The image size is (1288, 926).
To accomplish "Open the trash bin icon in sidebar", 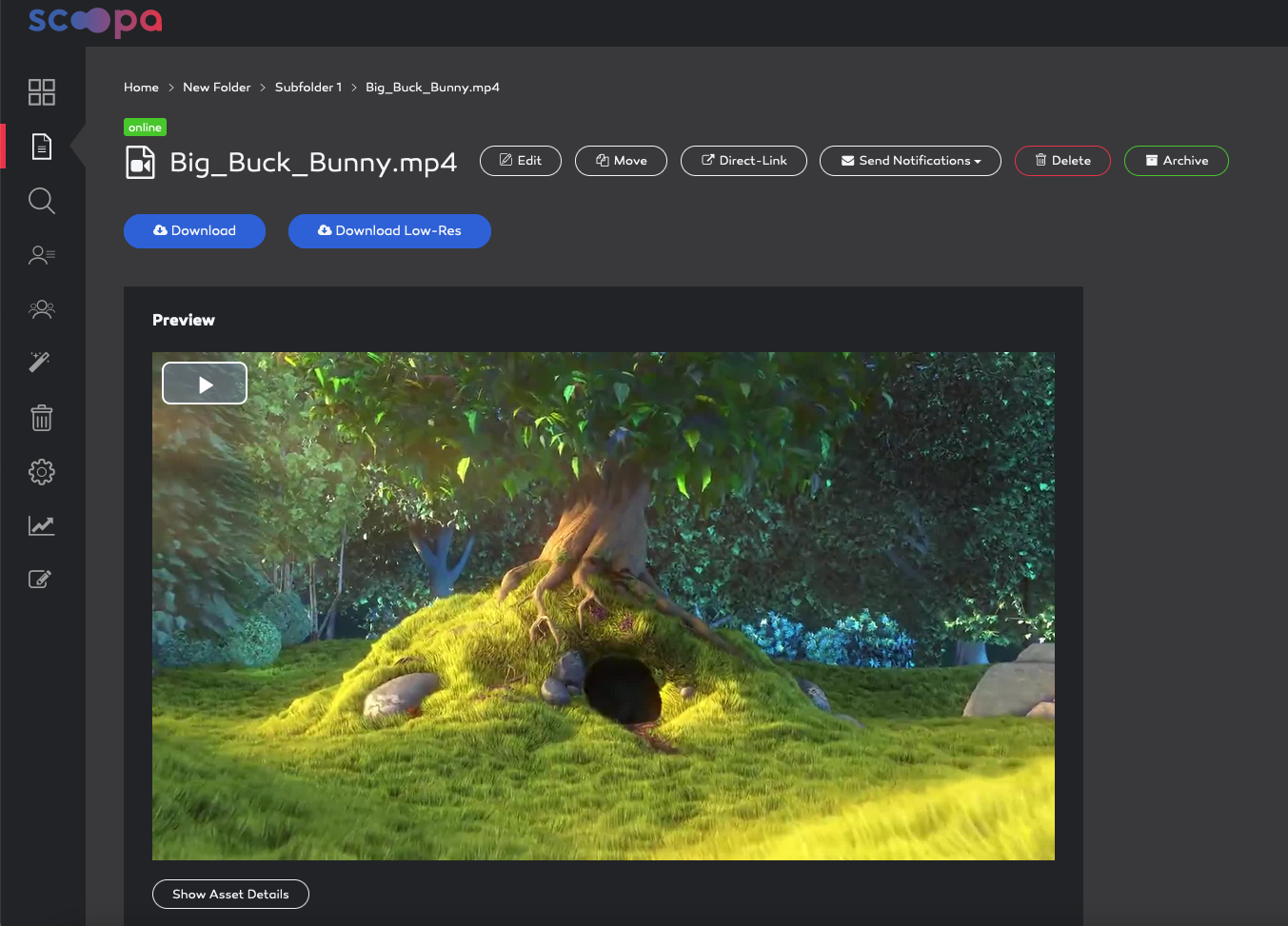I will (42, 417).
